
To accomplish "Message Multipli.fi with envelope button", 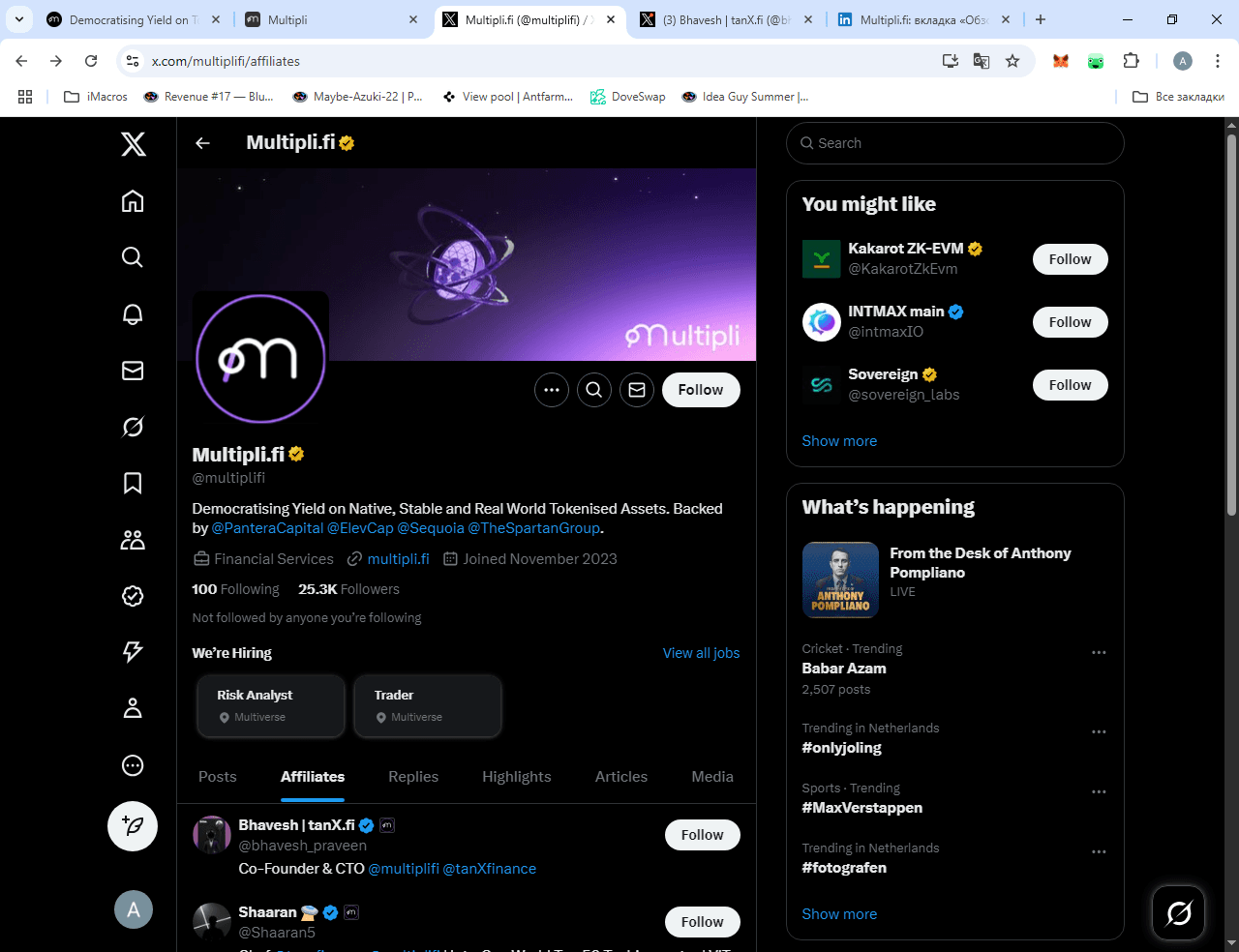I will (637, 390).
